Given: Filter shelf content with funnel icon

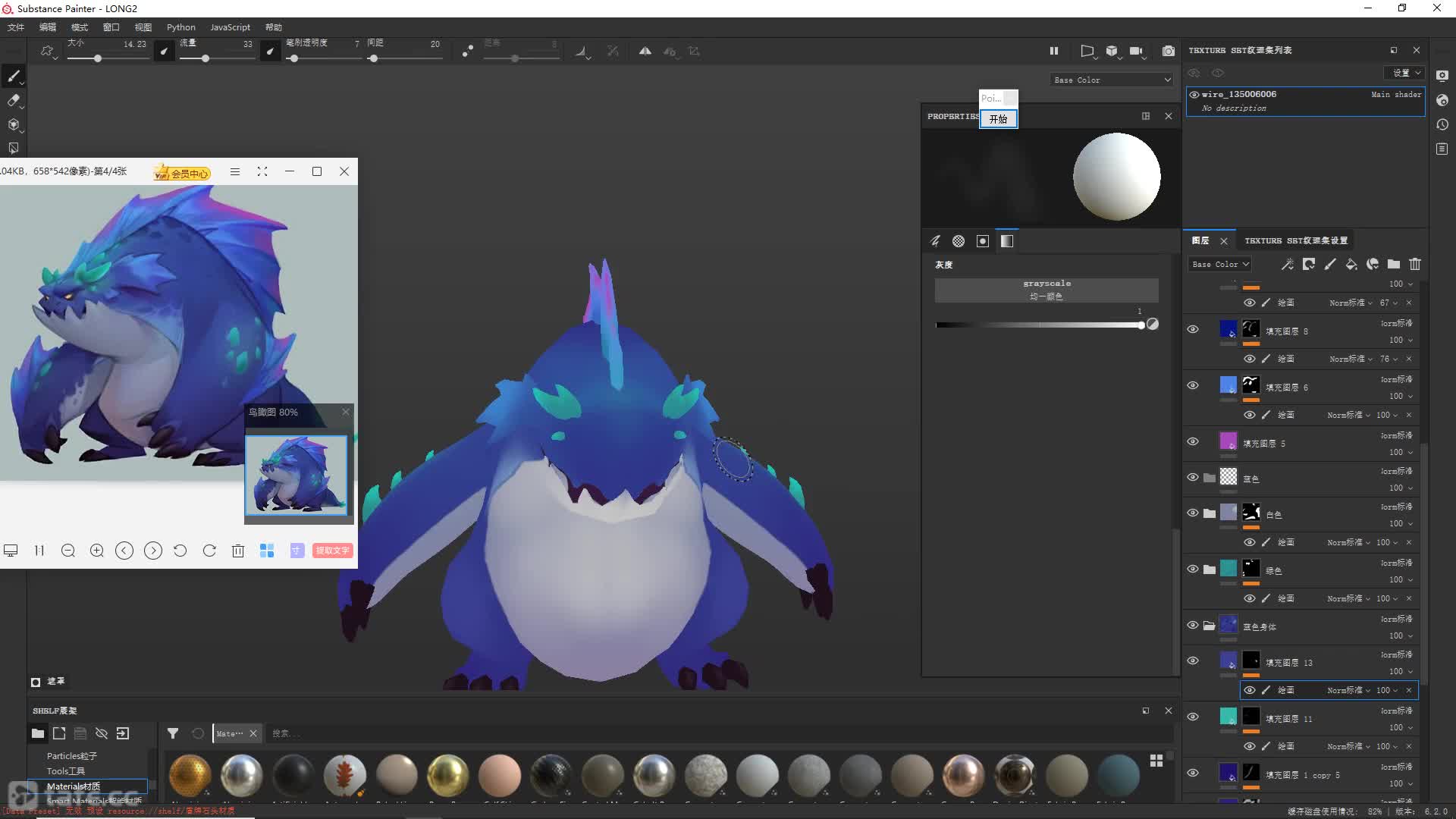Looking at the screenshot, I should (173, 733).
